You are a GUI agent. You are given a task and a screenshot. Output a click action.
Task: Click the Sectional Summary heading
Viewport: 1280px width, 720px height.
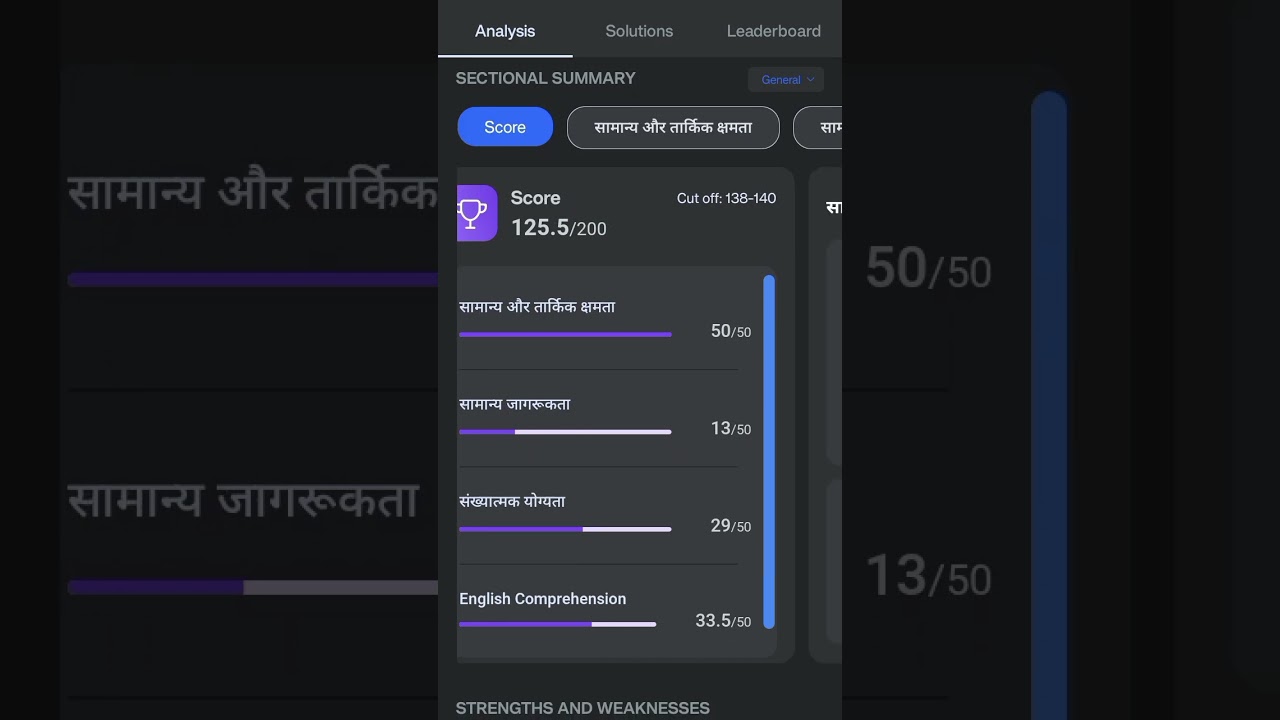545,78
